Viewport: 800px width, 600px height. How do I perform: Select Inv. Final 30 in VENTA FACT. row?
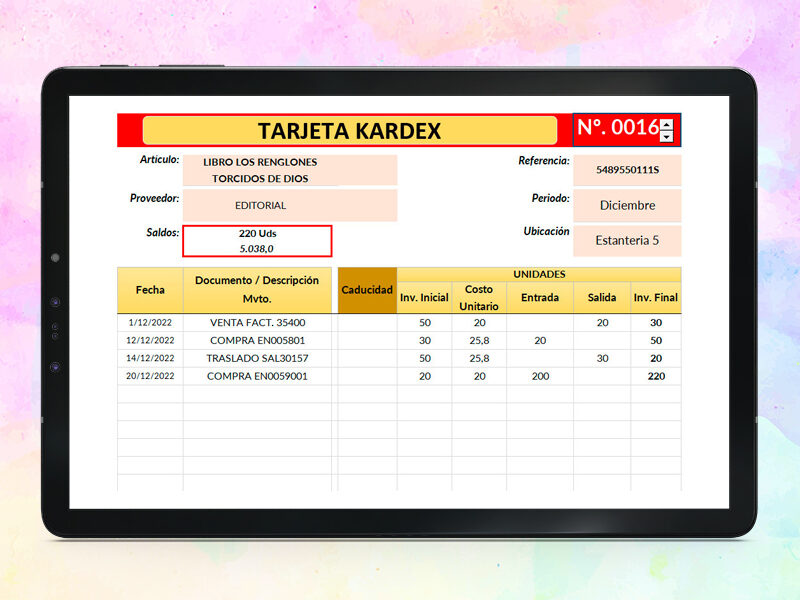(x=656, y=322)
